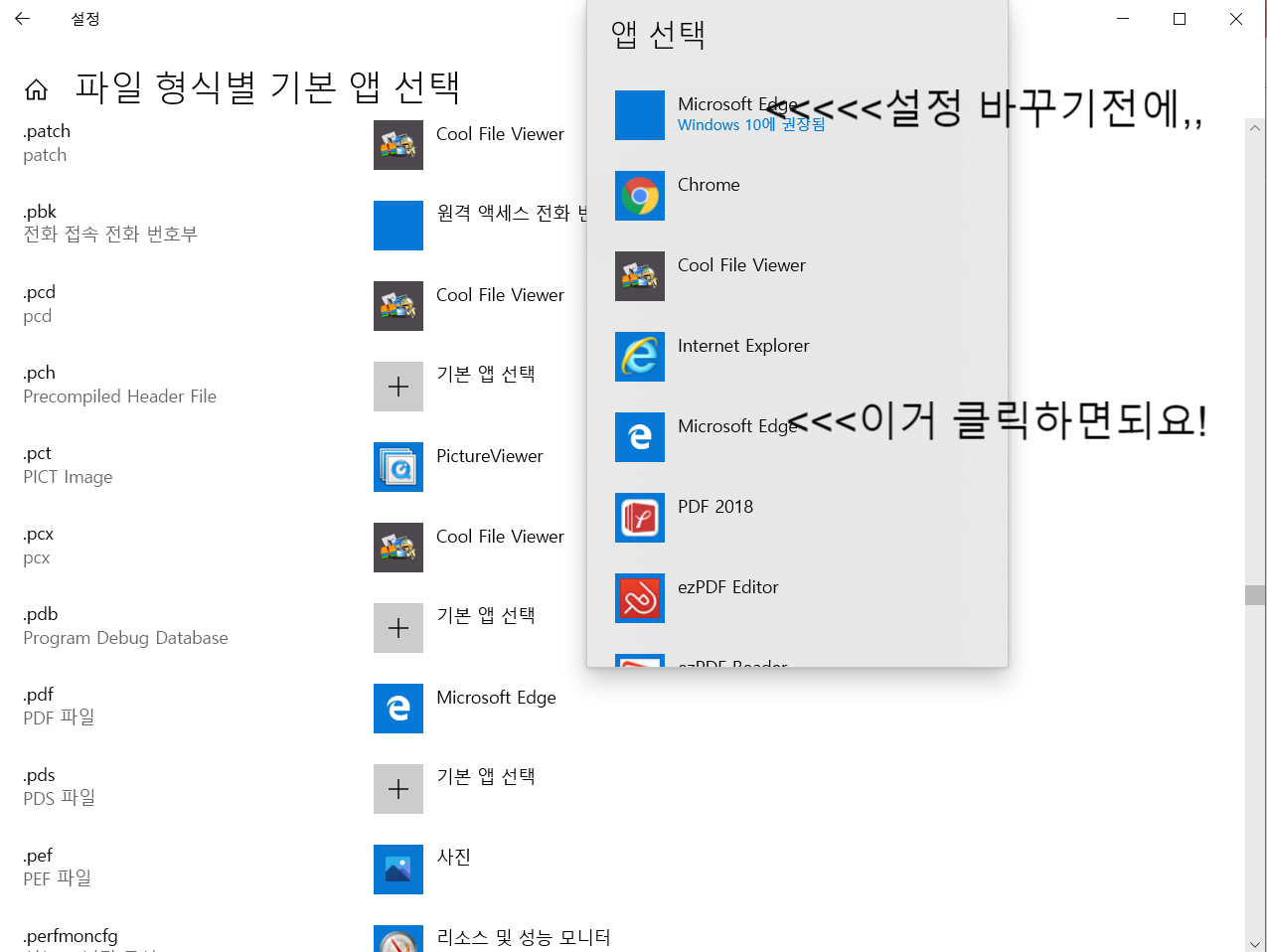The width and height of the screenshot is (1267, 952).
Task: Click '기본 앱 선택' for .pdb
Action: pos(486,615)
